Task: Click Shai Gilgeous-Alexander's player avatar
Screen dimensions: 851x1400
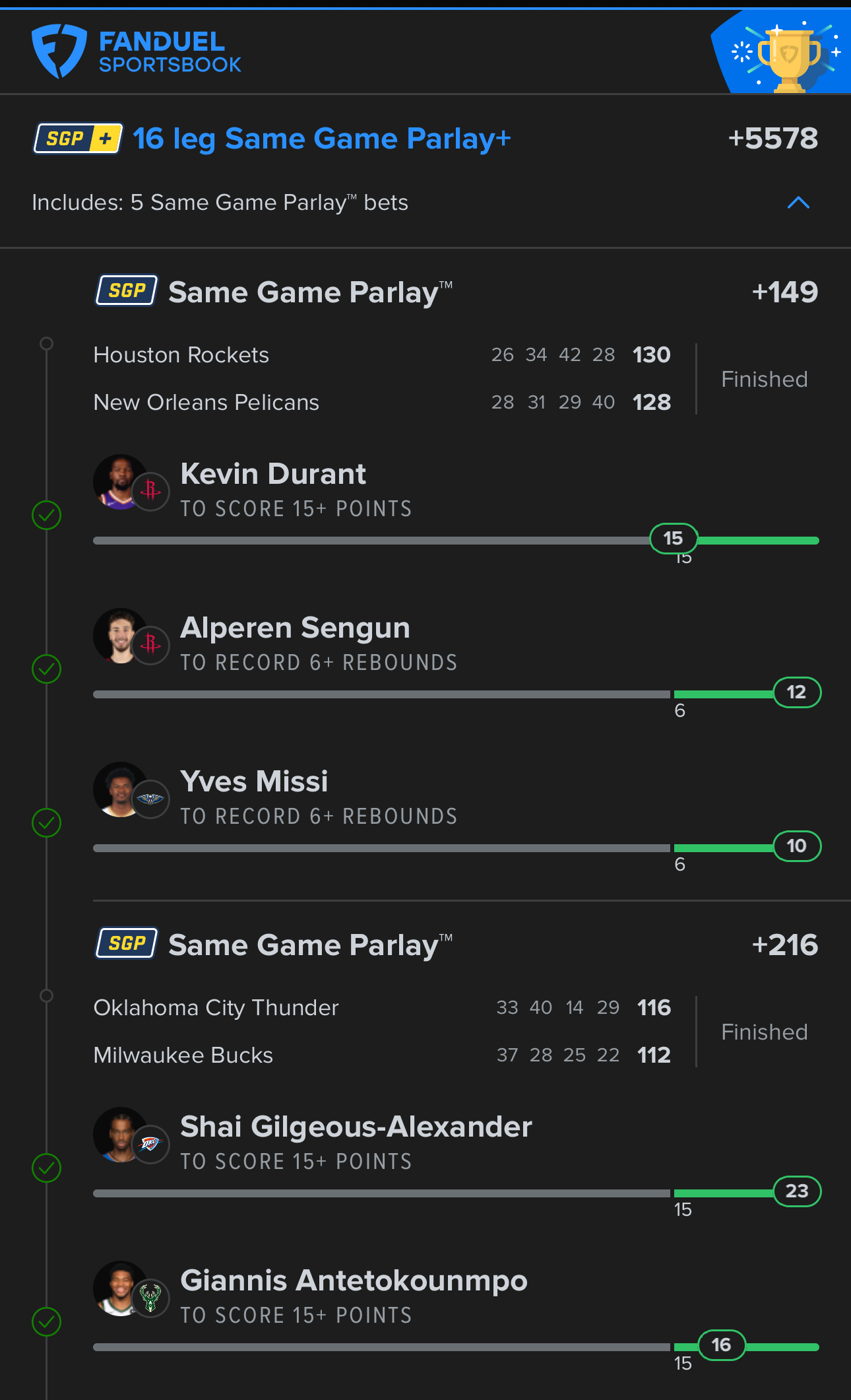Action: click(x=121, y=1135)
